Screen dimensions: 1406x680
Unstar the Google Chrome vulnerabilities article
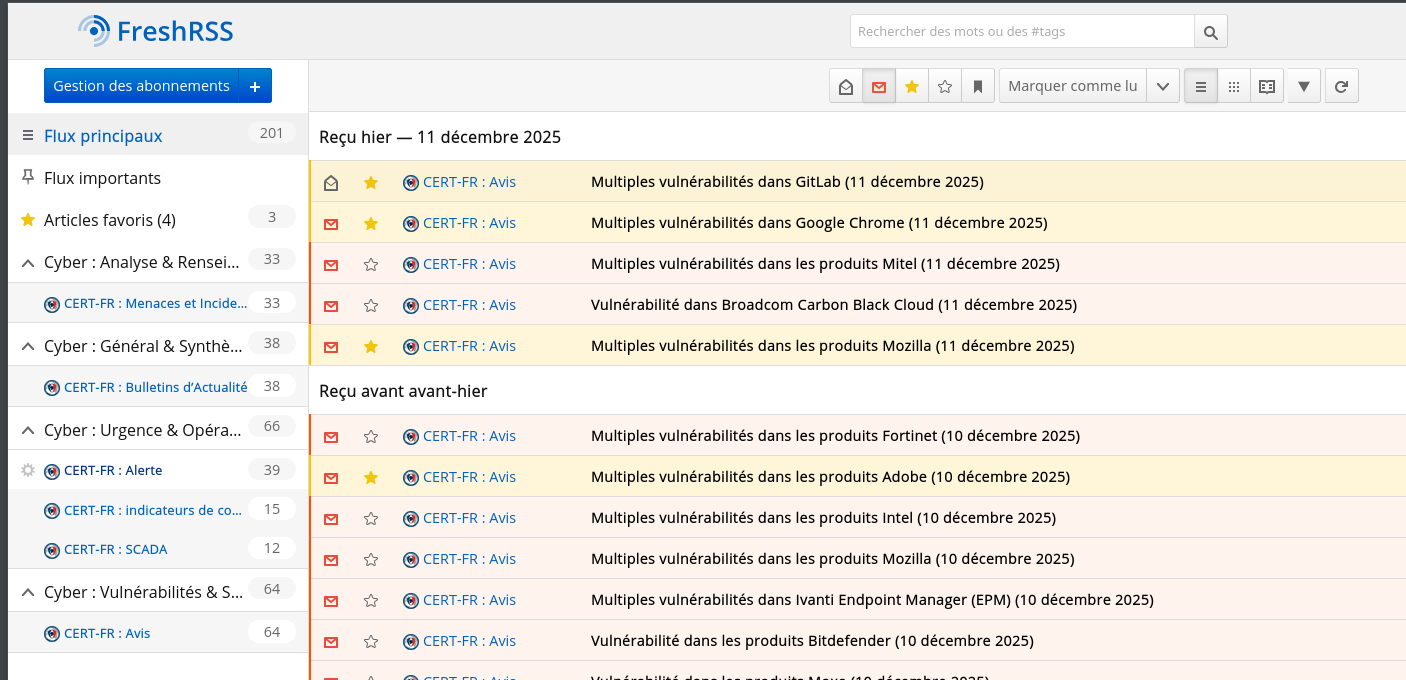point(371,223)
